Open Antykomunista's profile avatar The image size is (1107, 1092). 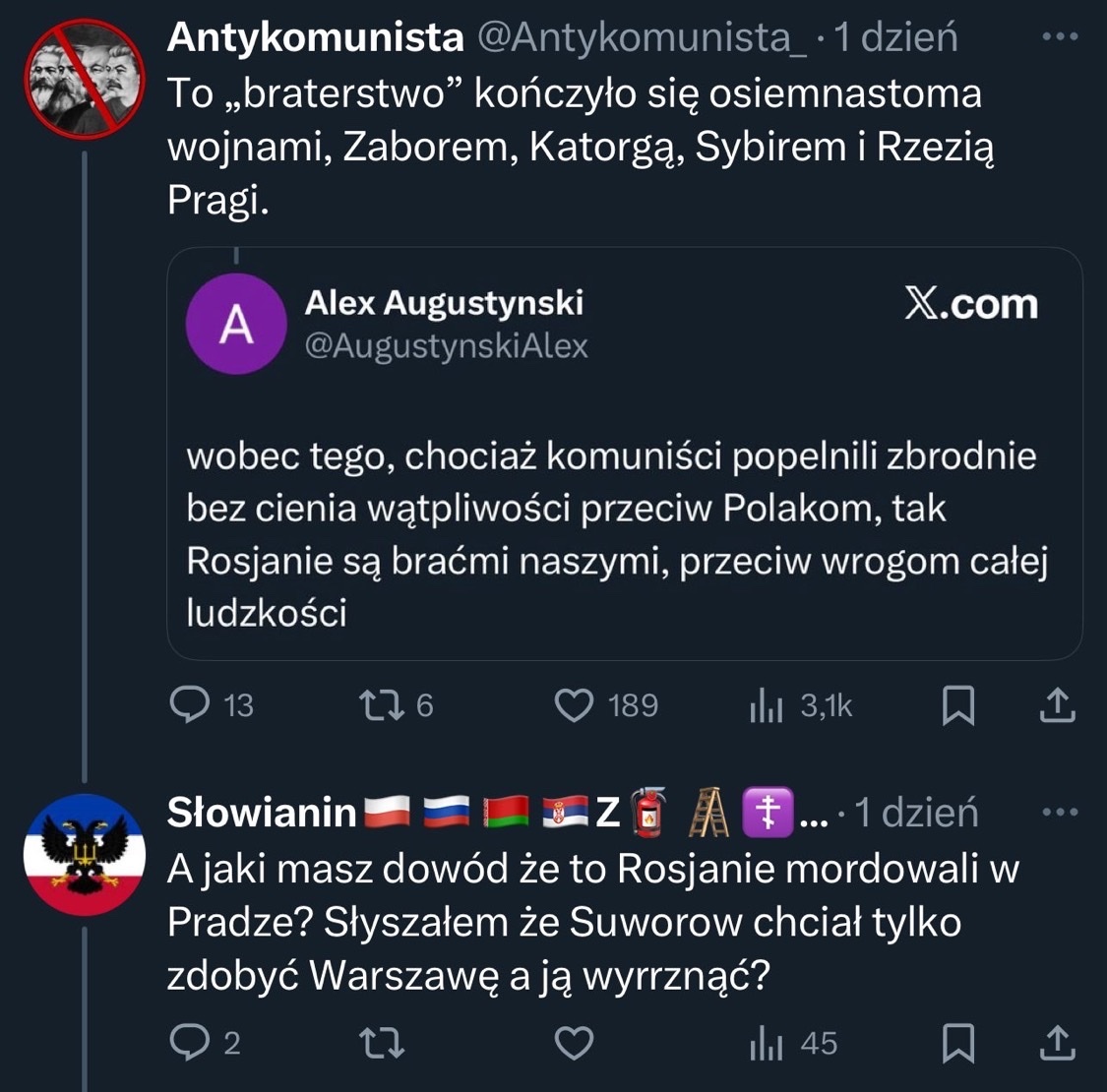[85, 79]
